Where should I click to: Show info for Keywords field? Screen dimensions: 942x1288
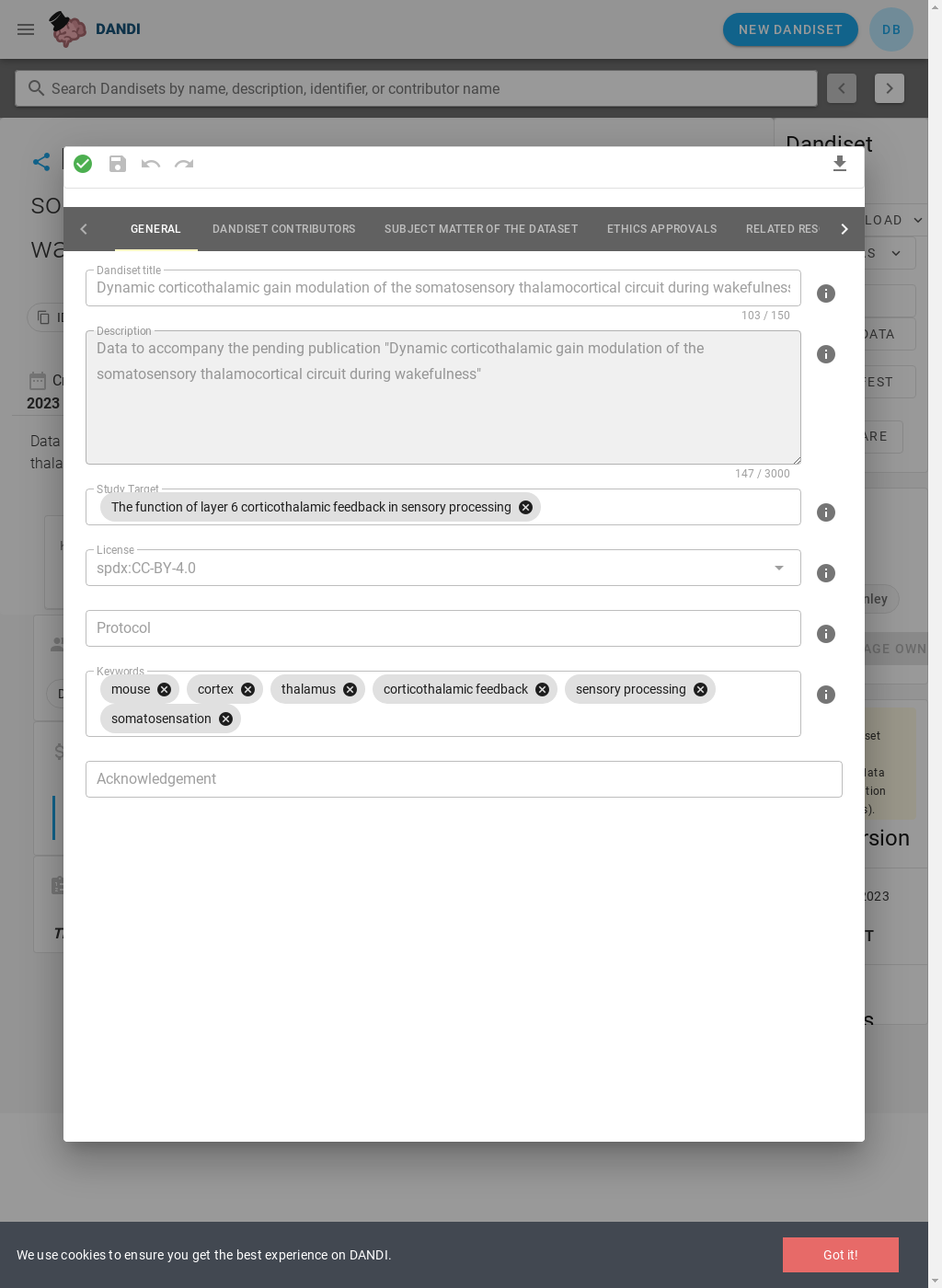[x=826, y=695]
